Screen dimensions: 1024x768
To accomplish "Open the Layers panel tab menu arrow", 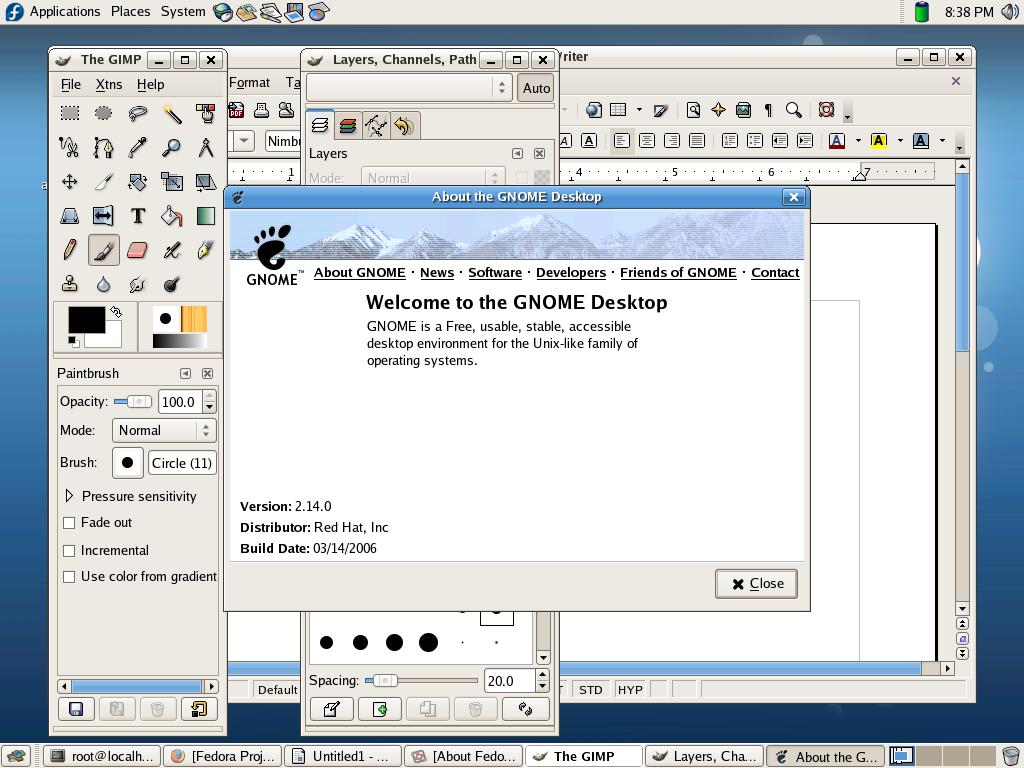I will [x=517, y=153].
